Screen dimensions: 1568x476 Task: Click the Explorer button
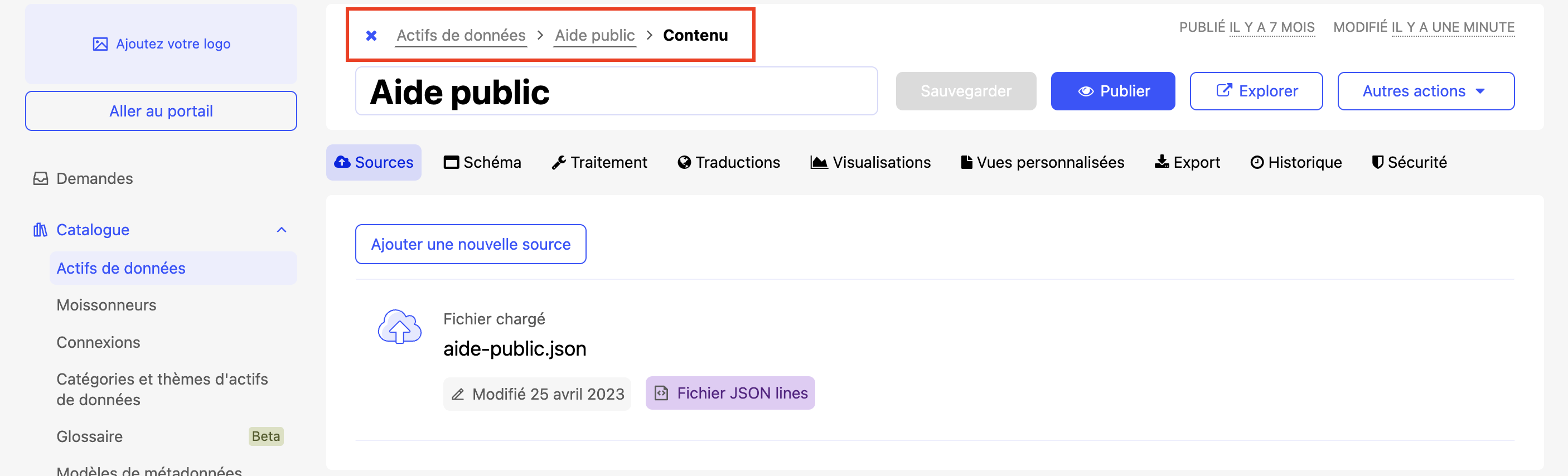[1256, 91]
